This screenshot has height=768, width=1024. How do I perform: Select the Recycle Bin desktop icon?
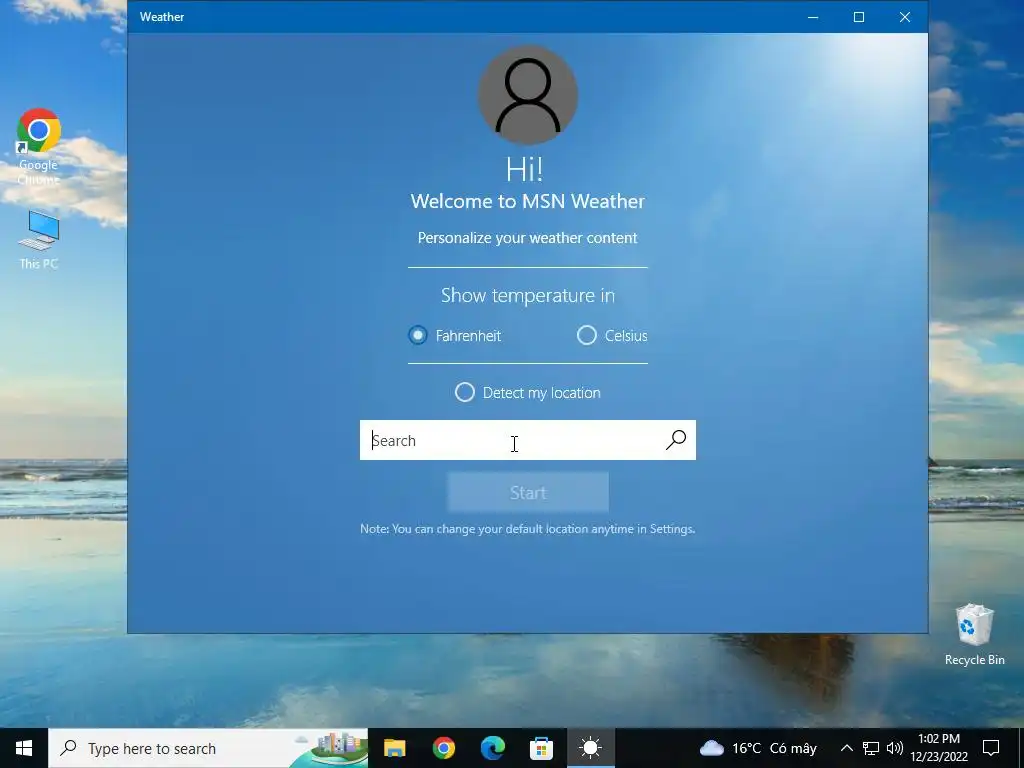(x=974, y=635)
